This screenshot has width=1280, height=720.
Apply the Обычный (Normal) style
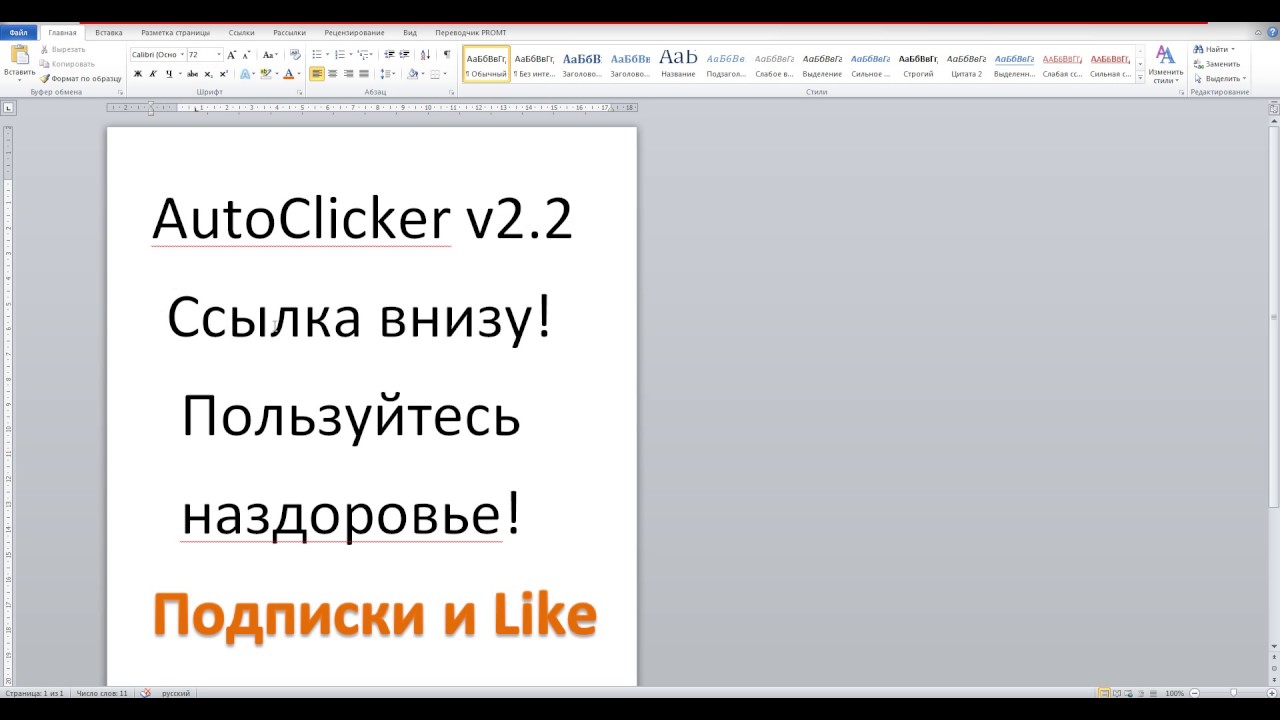[x=486, y=64]
